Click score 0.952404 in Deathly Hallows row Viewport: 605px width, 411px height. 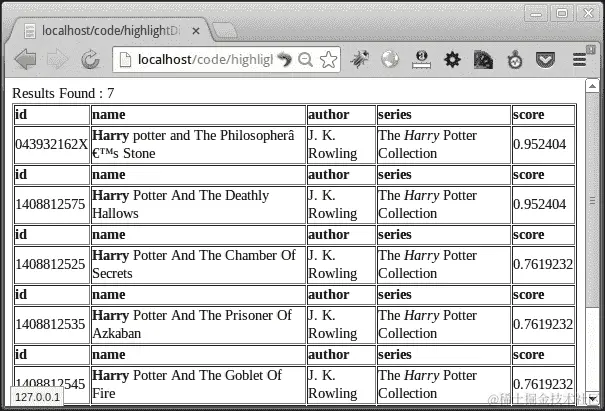[543, 205]
